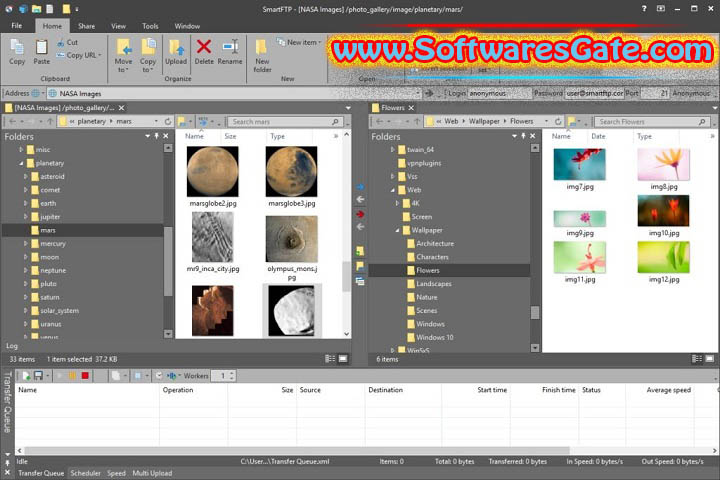720x480 pixels.
Task: Expand the mercury folder node
Action: [26, 243]
